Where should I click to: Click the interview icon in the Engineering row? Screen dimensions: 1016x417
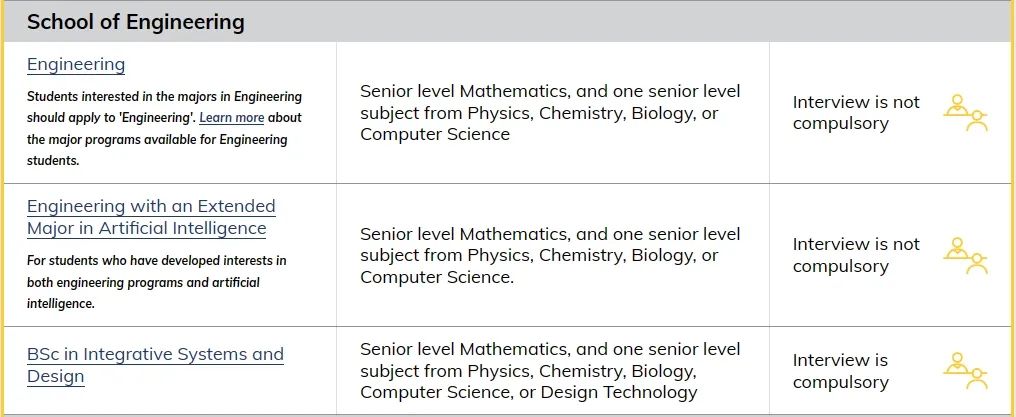965,113
